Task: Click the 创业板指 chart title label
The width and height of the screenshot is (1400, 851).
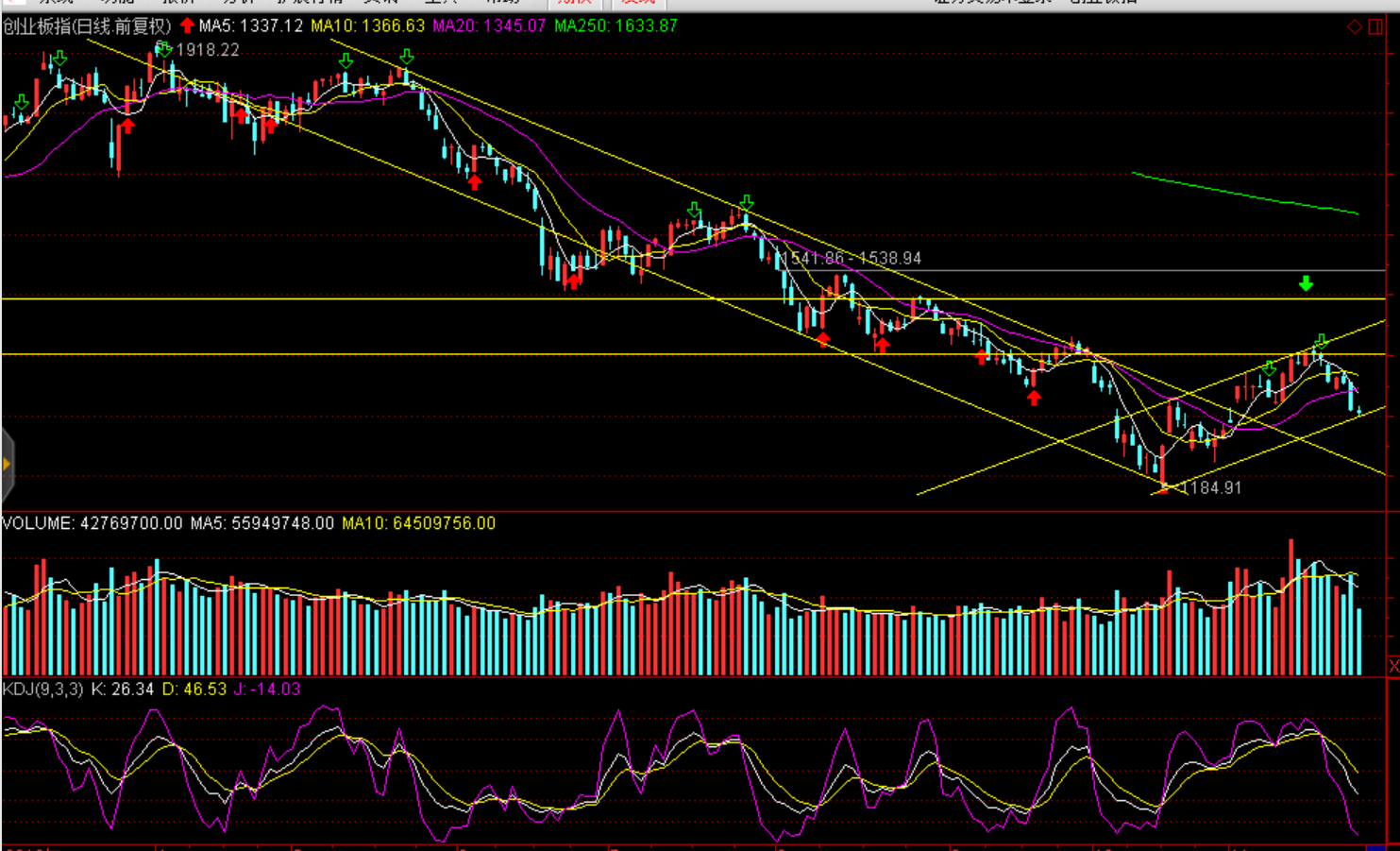Action: pos(87,26)
